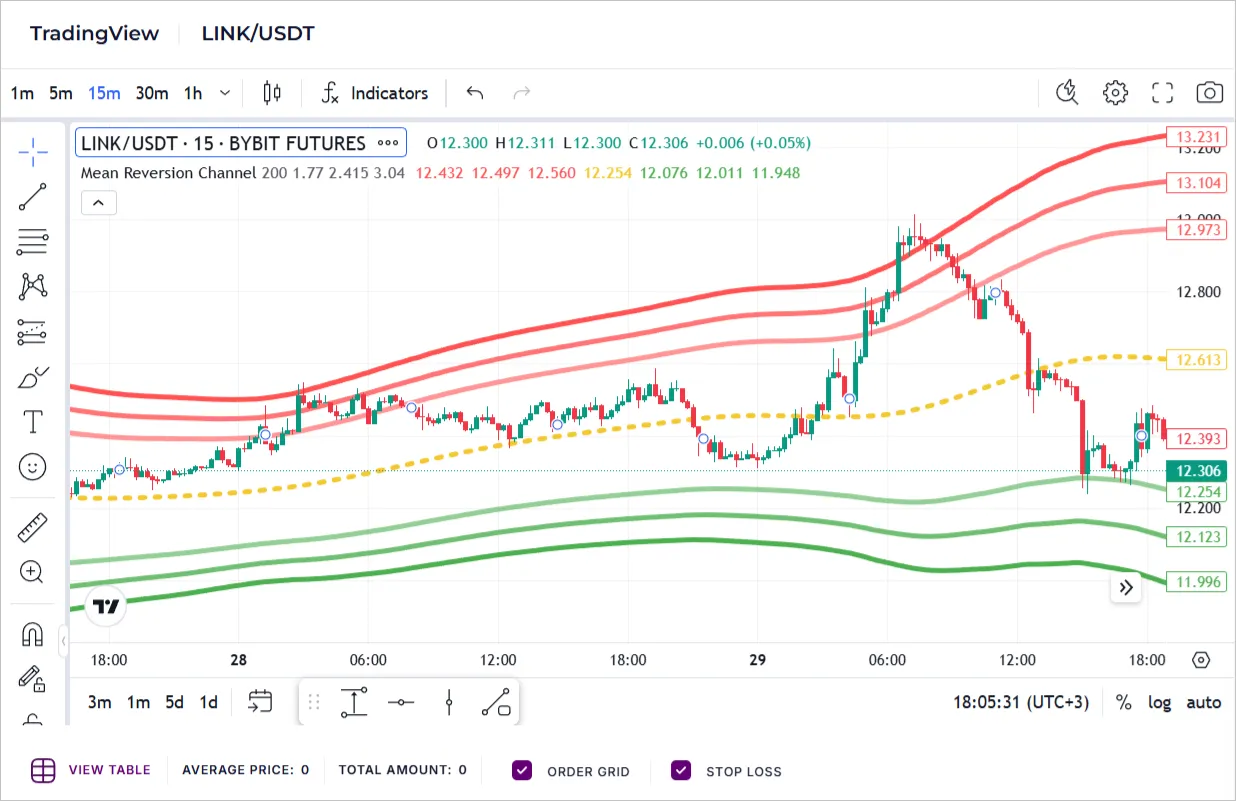Select the trend line drawing tool
The width and height of the screenshot is (1236, 801).
[33, 197]
